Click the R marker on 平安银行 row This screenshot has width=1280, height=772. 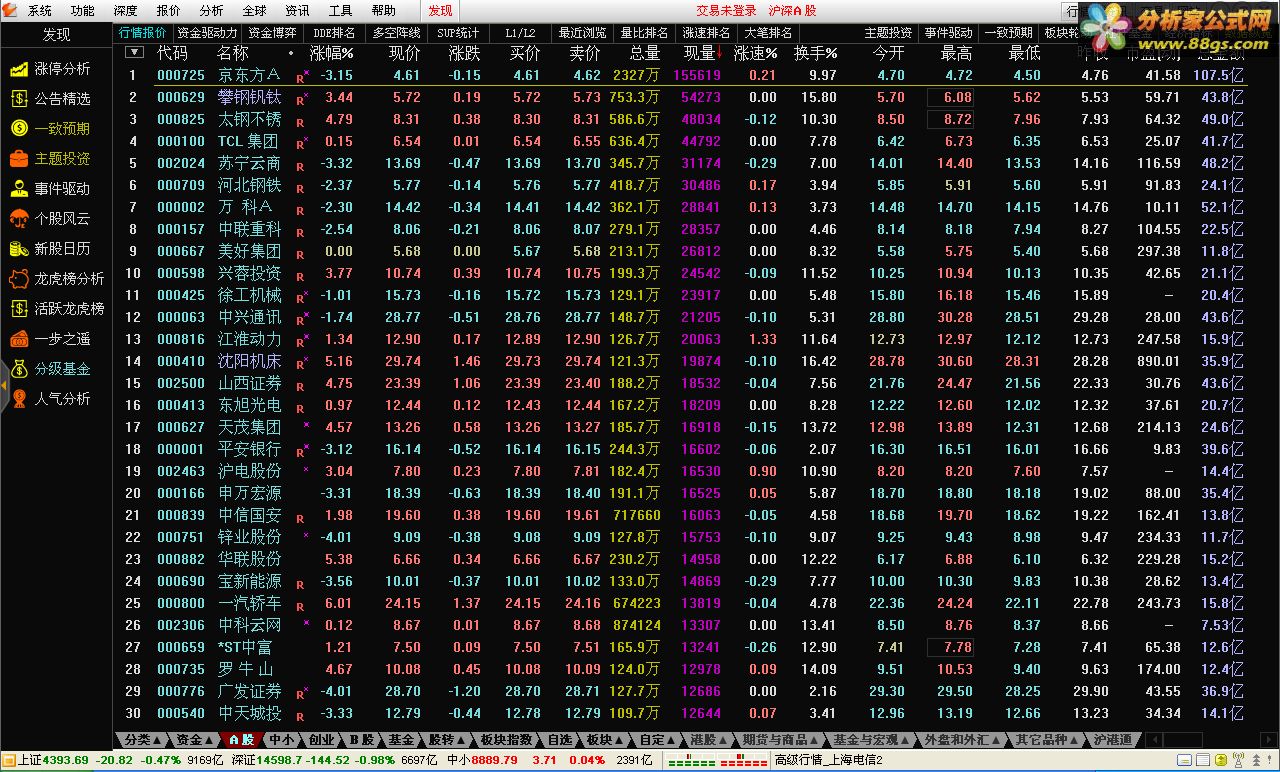pyautogui.click(x=301, y=451)
